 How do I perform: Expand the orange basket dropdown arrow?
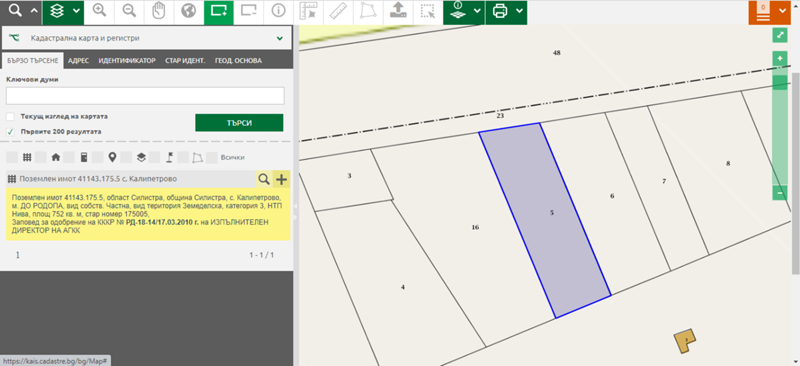pyautogui.click(x=782, y=11)
